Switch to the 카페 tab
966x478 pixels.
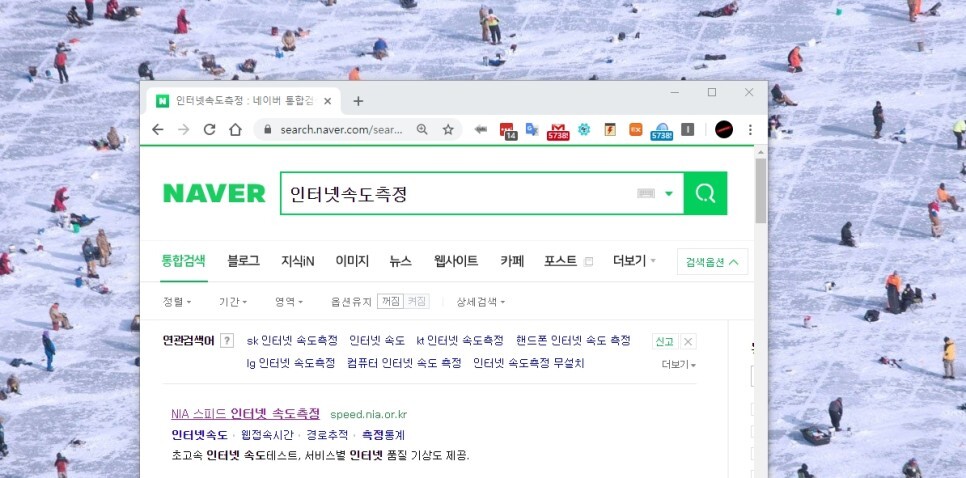tap(512, 261)
